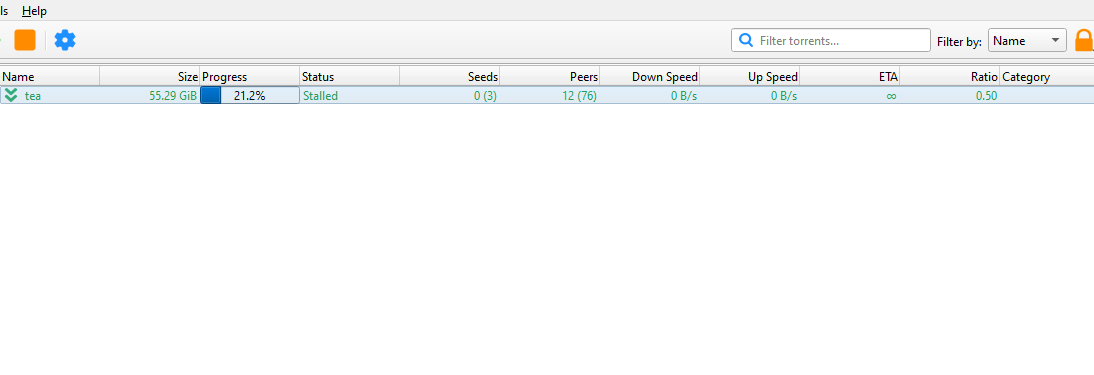The height and width of the screenshot is (375, 1094).
Task: Click the infinity ETA value
Action: pos(891,96)
